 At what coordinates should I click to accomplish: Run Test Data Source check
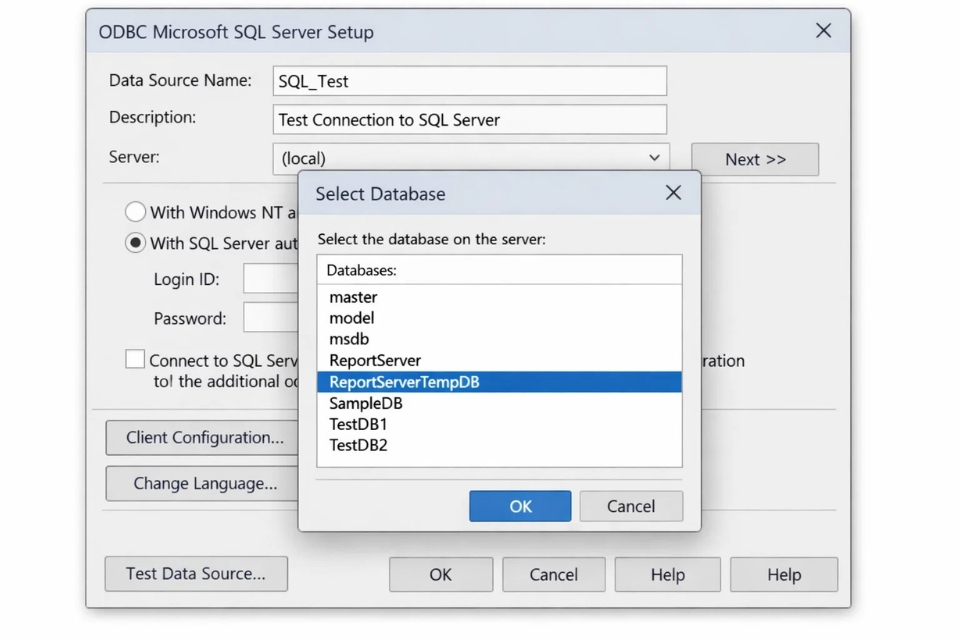click(196, 574)
